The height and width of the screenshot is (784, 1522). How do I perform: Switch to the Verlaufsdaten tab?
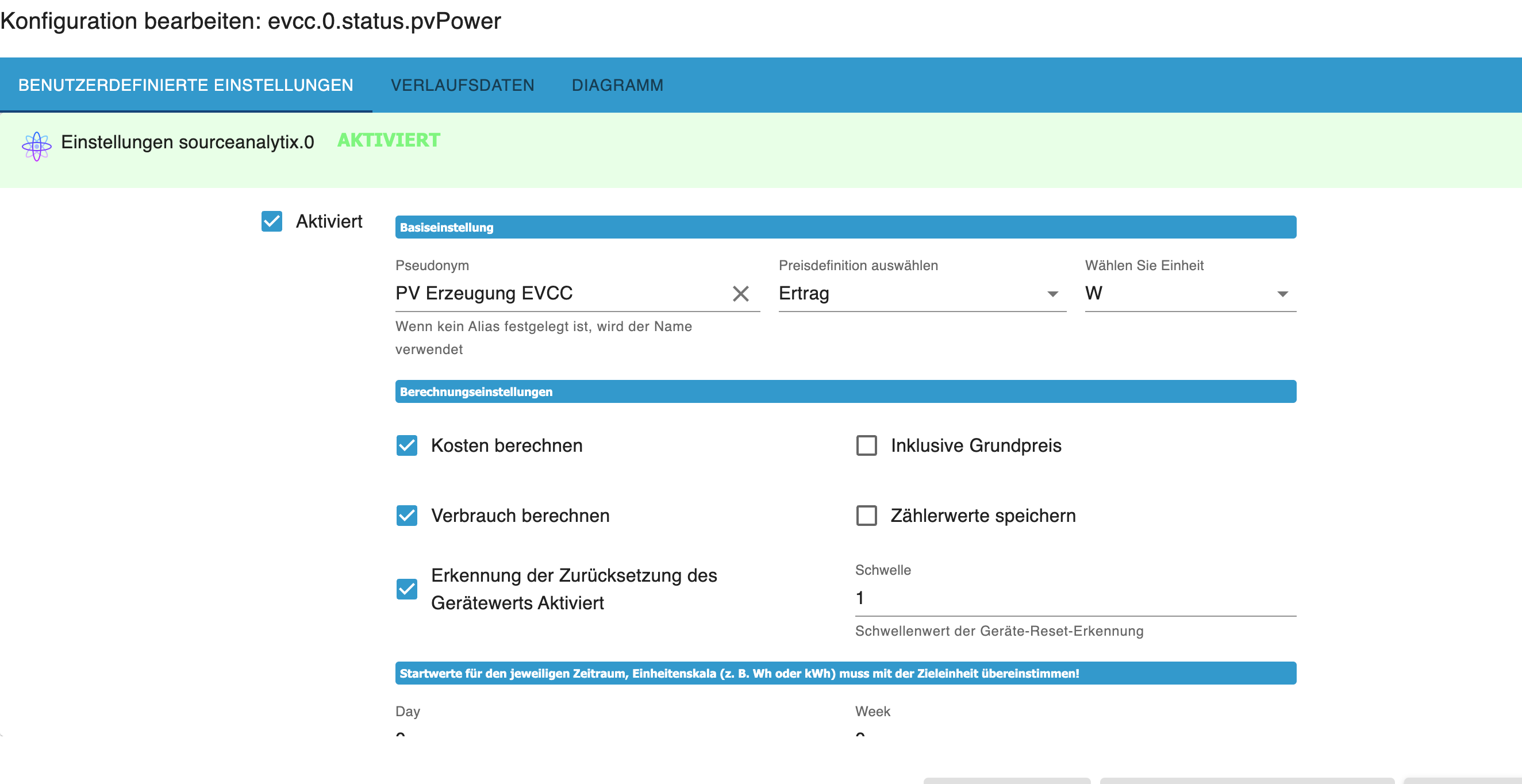(462, 85)
